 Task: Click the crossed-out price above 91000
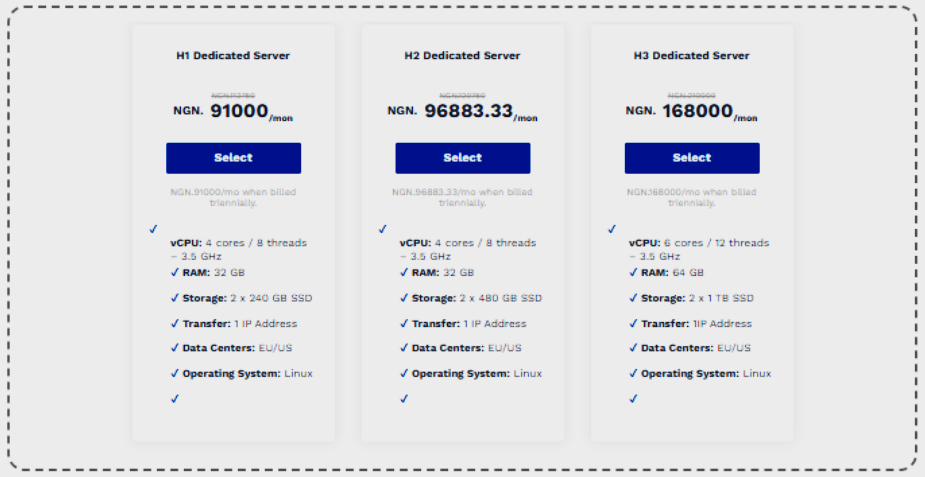click(x=233, y=95)
